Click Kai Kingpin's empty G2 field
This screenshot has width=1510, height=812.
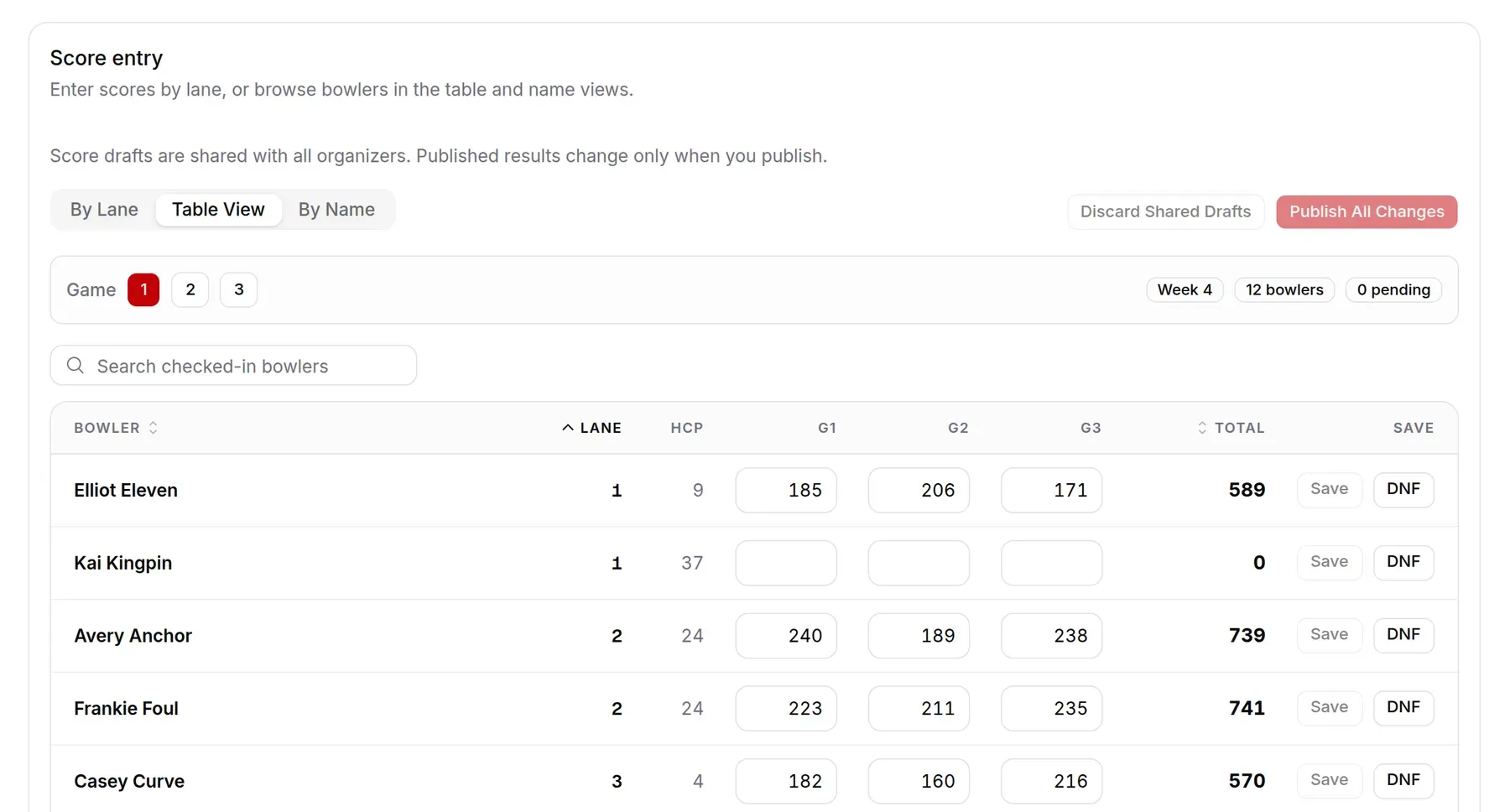(919, 563)
